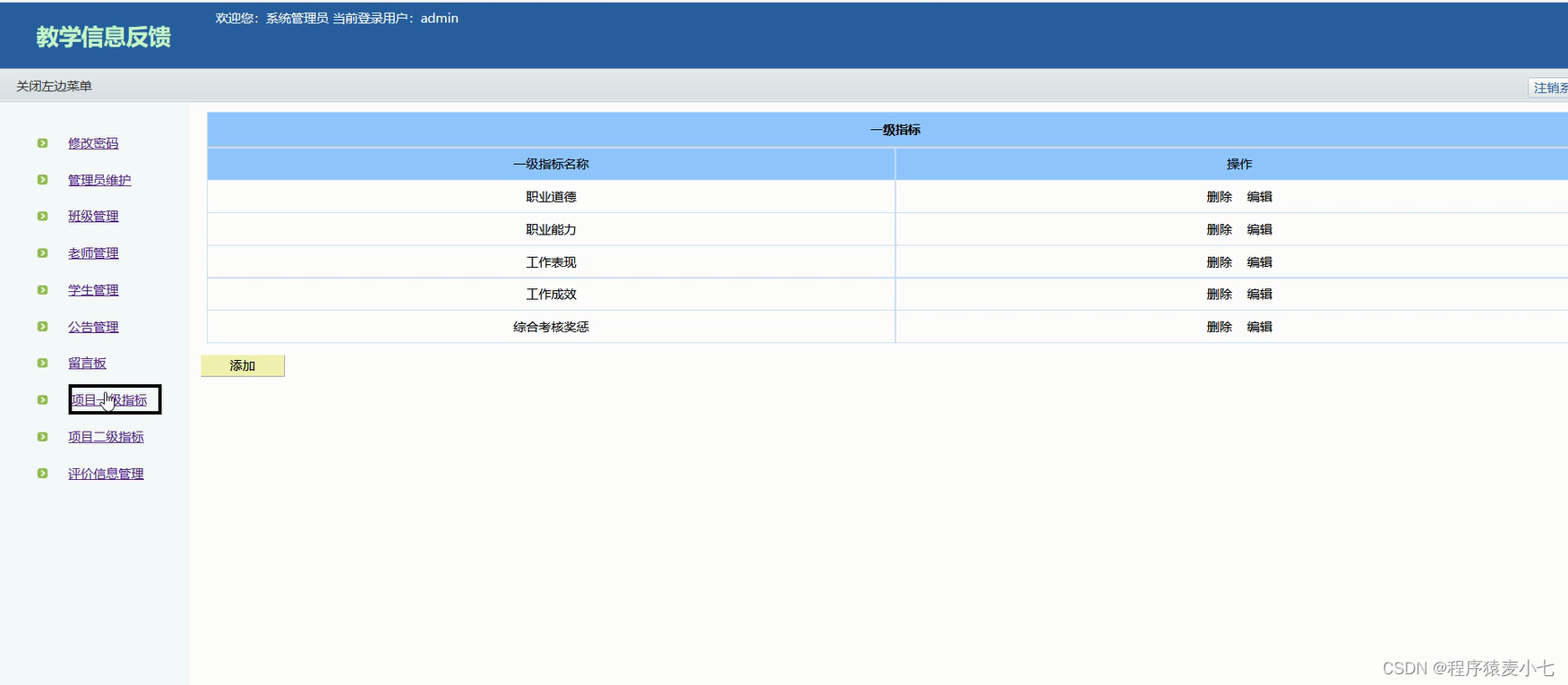The height and width of the screenshot is (685, 1568).
Task: Click green arrow icon beside 管理员维护
Action: (42, 180)
